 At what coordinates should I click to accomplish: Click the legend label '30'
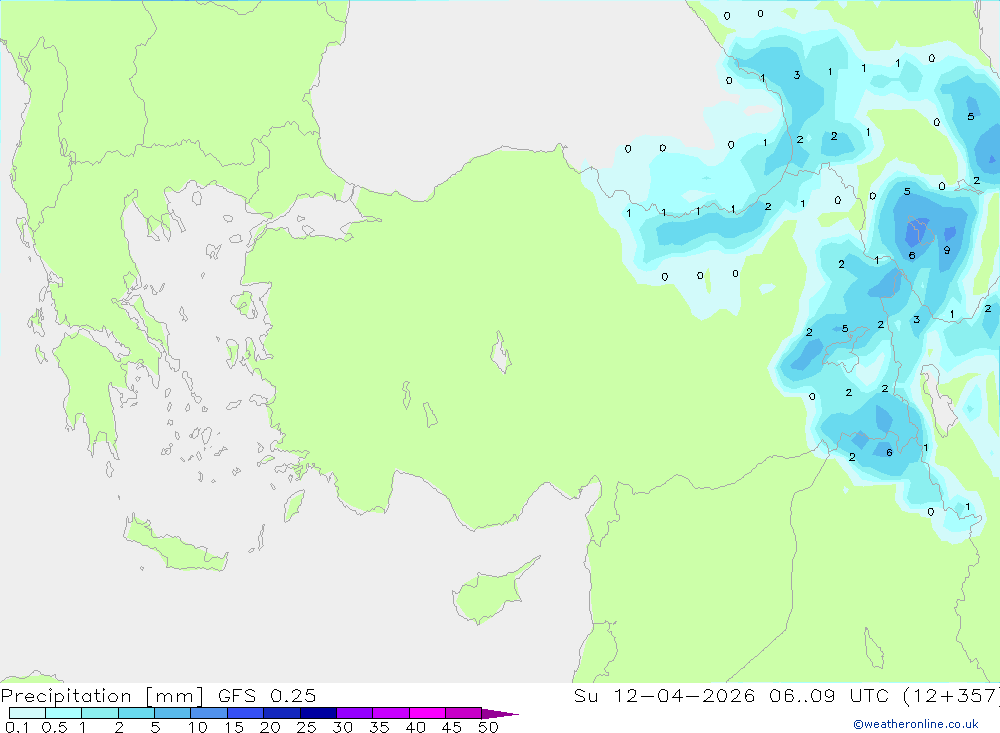click(x=343, y=727)
